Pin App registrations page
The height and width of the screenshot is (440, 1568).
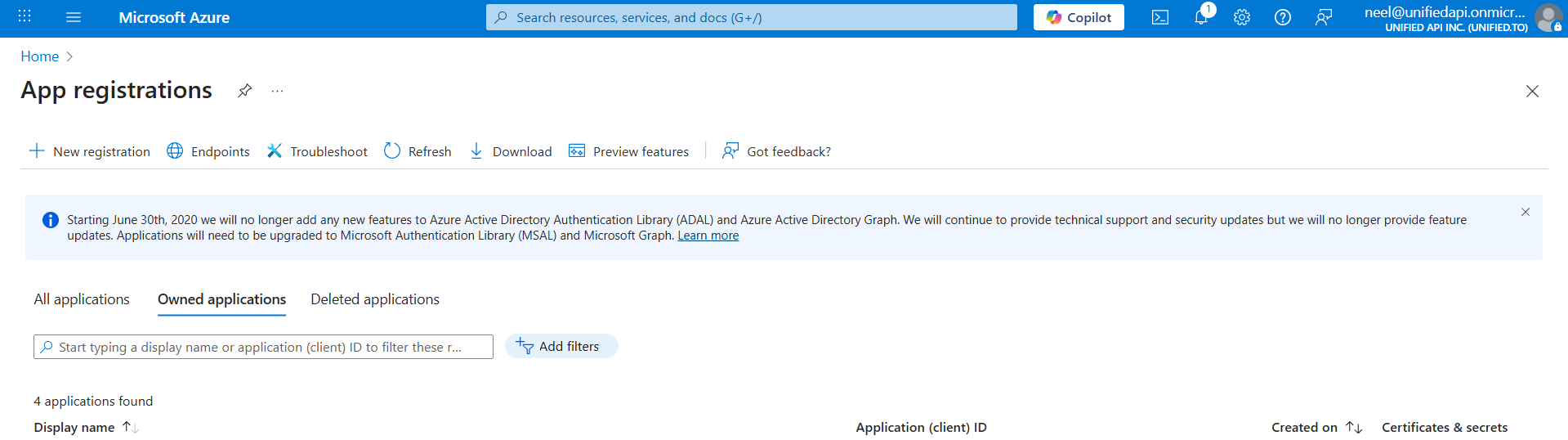coord(244,91)
